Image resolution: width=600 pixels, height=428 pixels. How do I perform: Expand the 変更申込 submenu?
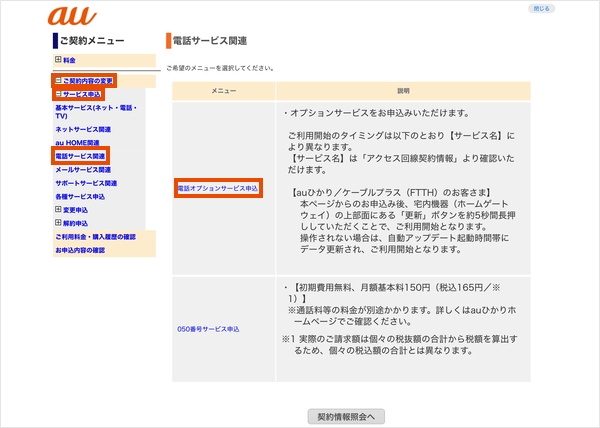click(59, 210)
